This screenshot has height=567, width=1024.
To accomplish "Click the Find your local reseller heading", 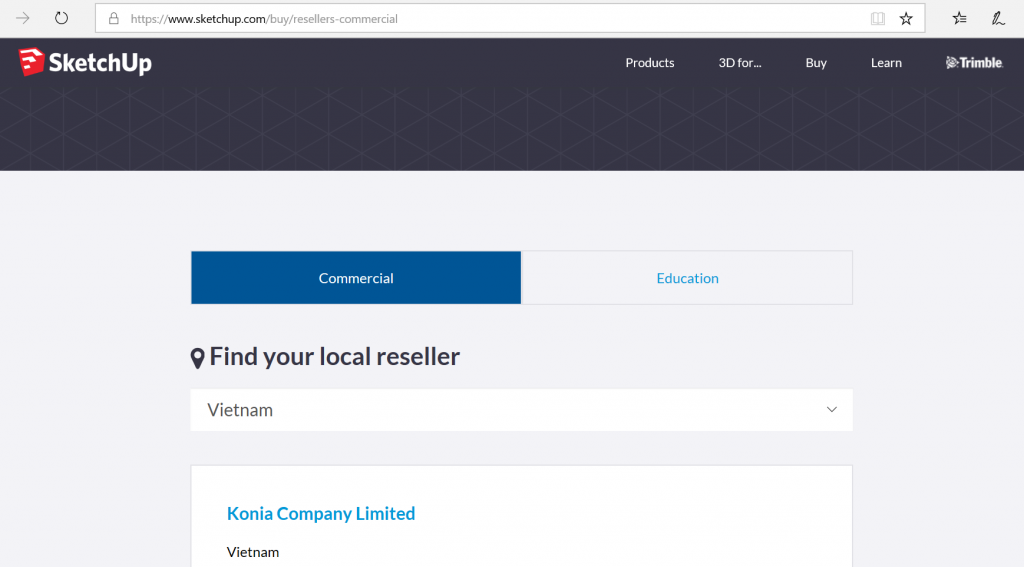I will (334, 357).
